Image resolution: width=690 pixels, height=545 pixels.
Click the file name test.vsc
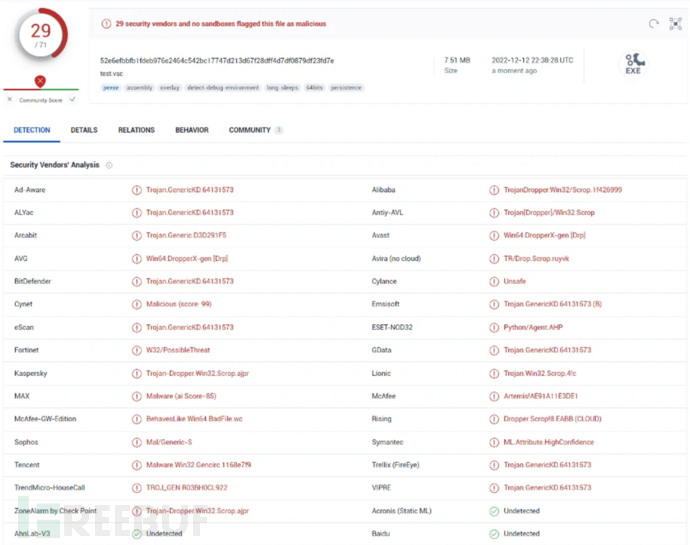111,74
